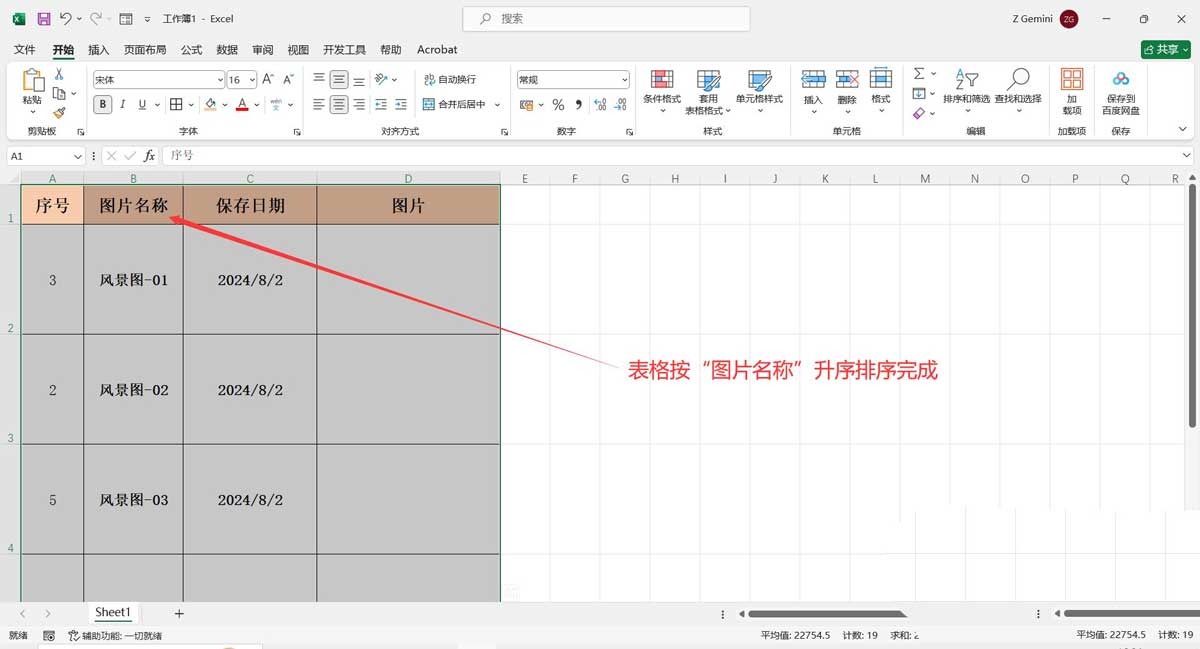Click the Insert cells (插入) icon
This screenshot has height=649, width=1200.
click(x=813, y=80)
